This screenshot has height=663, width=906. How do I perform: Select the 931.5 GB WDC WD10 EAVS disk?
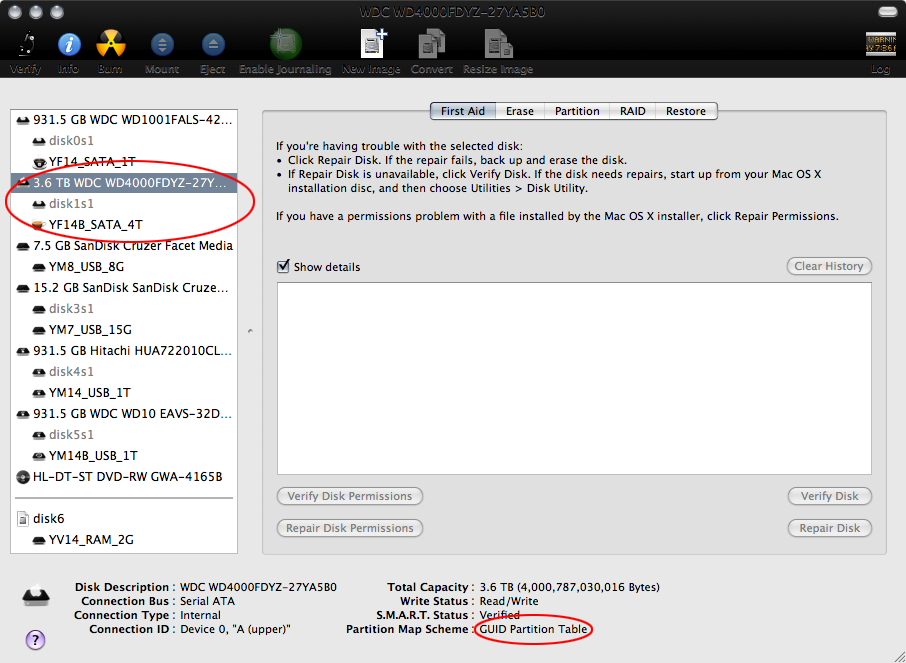(x=124, y=413)
